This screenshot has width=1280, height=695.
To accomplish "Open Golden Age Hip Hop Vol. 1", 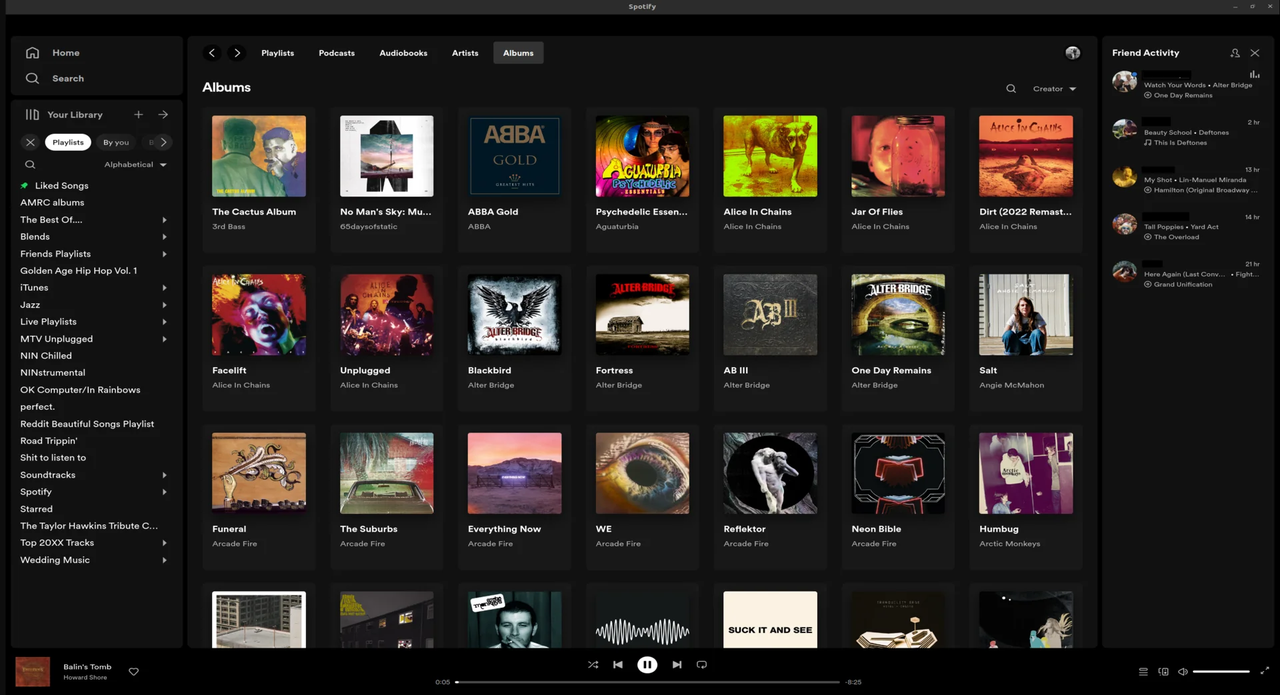I will (x=79, y=271).
